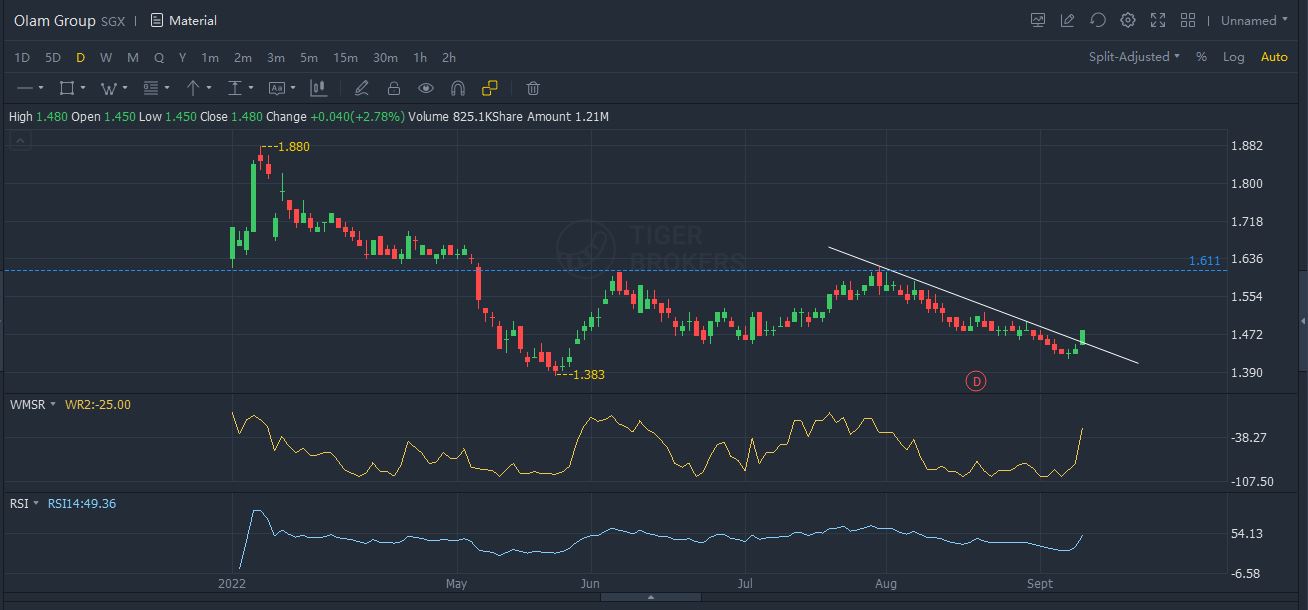The image size is (1308, 610).
Task: Open the Split-Adjusted dropdown
Action: [x=1134, y=57]
